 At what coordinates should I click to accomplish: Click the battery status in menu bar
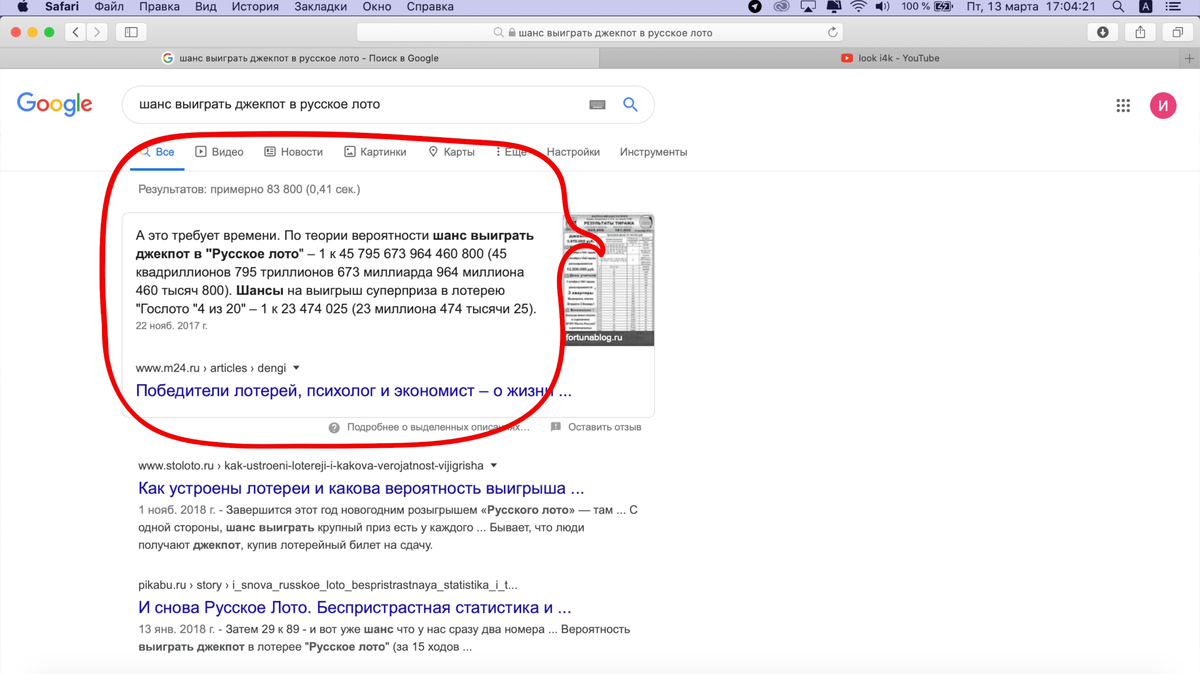[926, 7]
